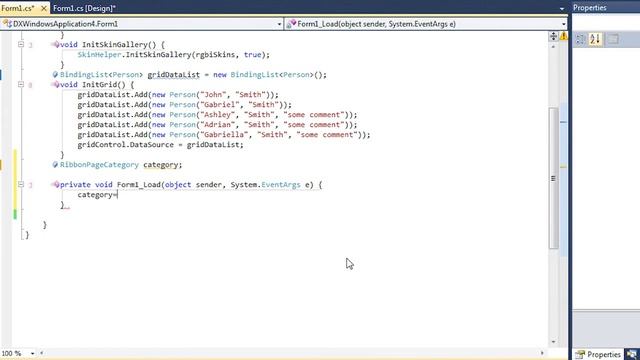Click the 'category;' field name
This screenshot has width=640, height=360.
pyautogui.click(x=162, y=164)
